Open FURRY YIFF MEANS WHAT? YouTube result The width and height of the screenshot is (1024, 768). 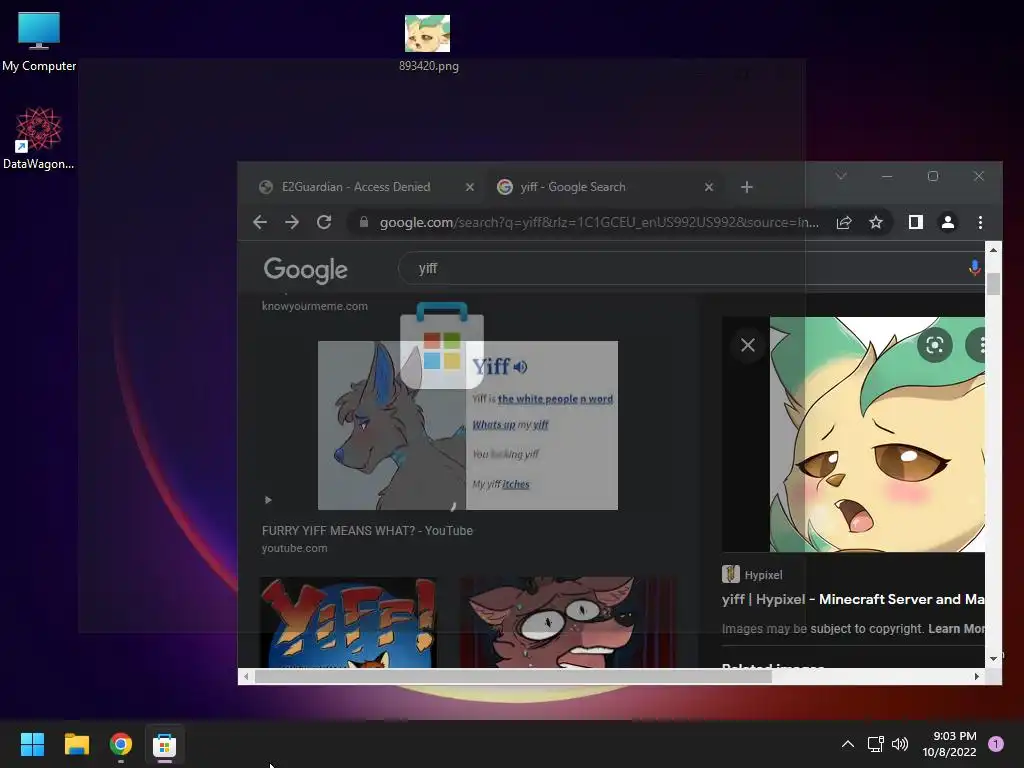point(367,531)
